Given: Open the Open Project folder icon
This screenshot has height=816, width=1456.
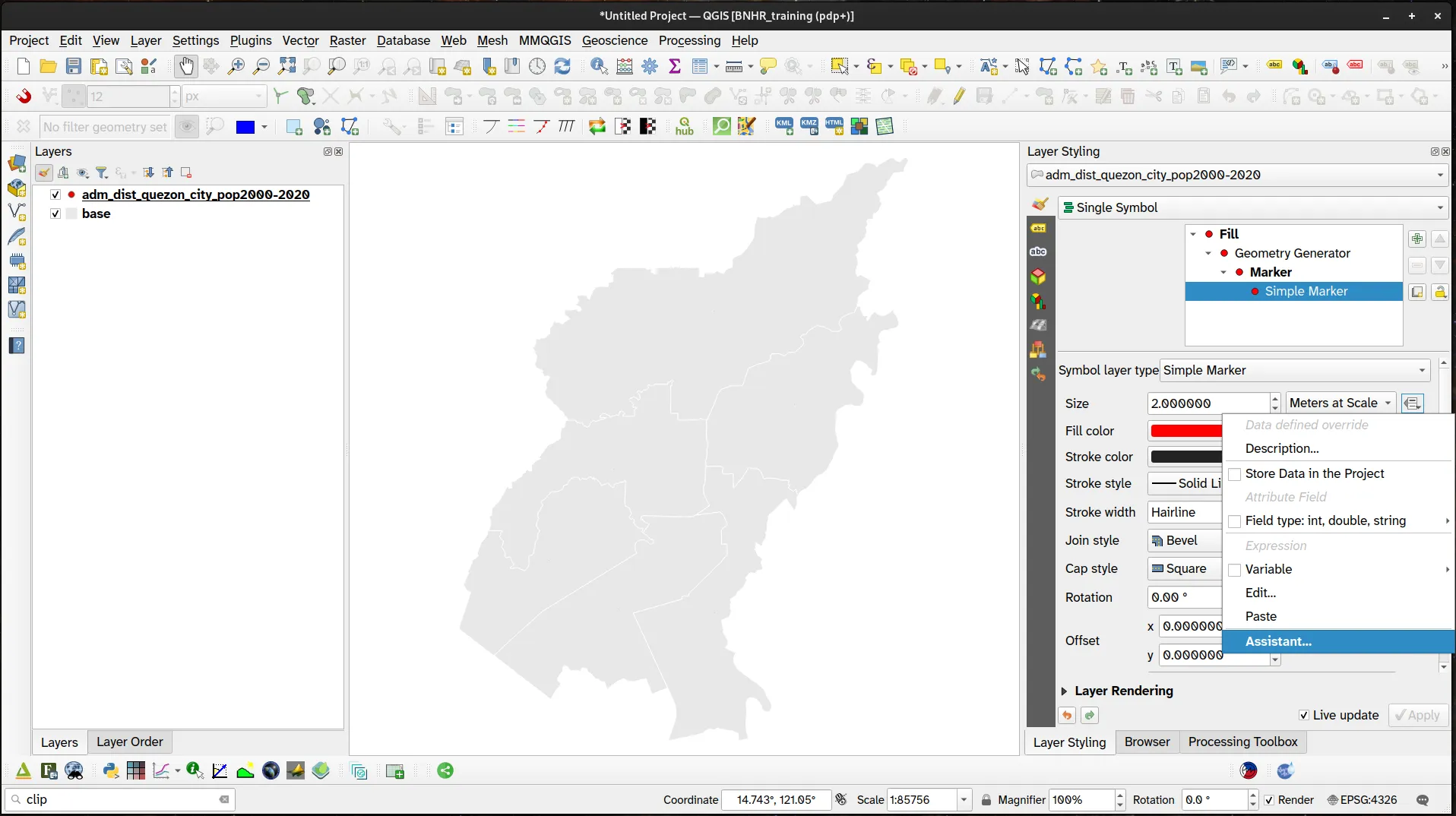Looking at the screenshot, I should click(48, 67).
